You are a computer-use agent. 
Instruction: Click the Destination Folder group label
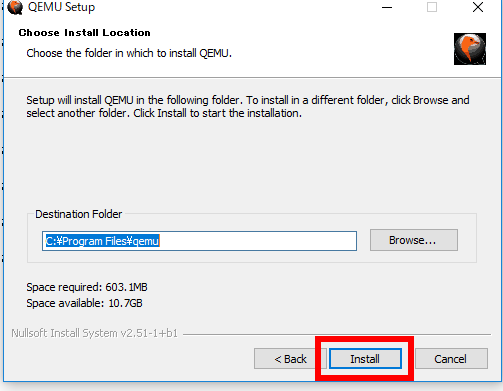[79, 214]
